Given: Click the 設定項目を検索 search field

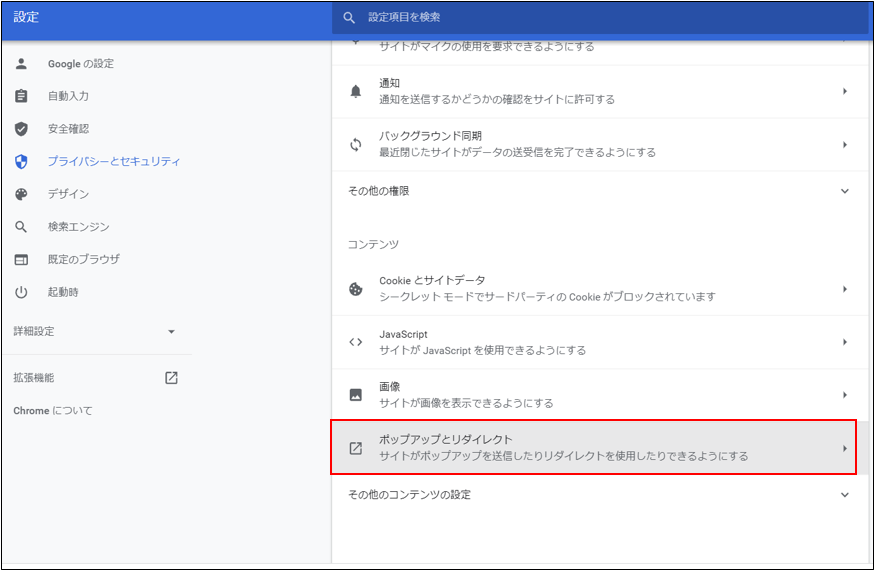Looking at the screenshot, I should click(x=600, y=18).
